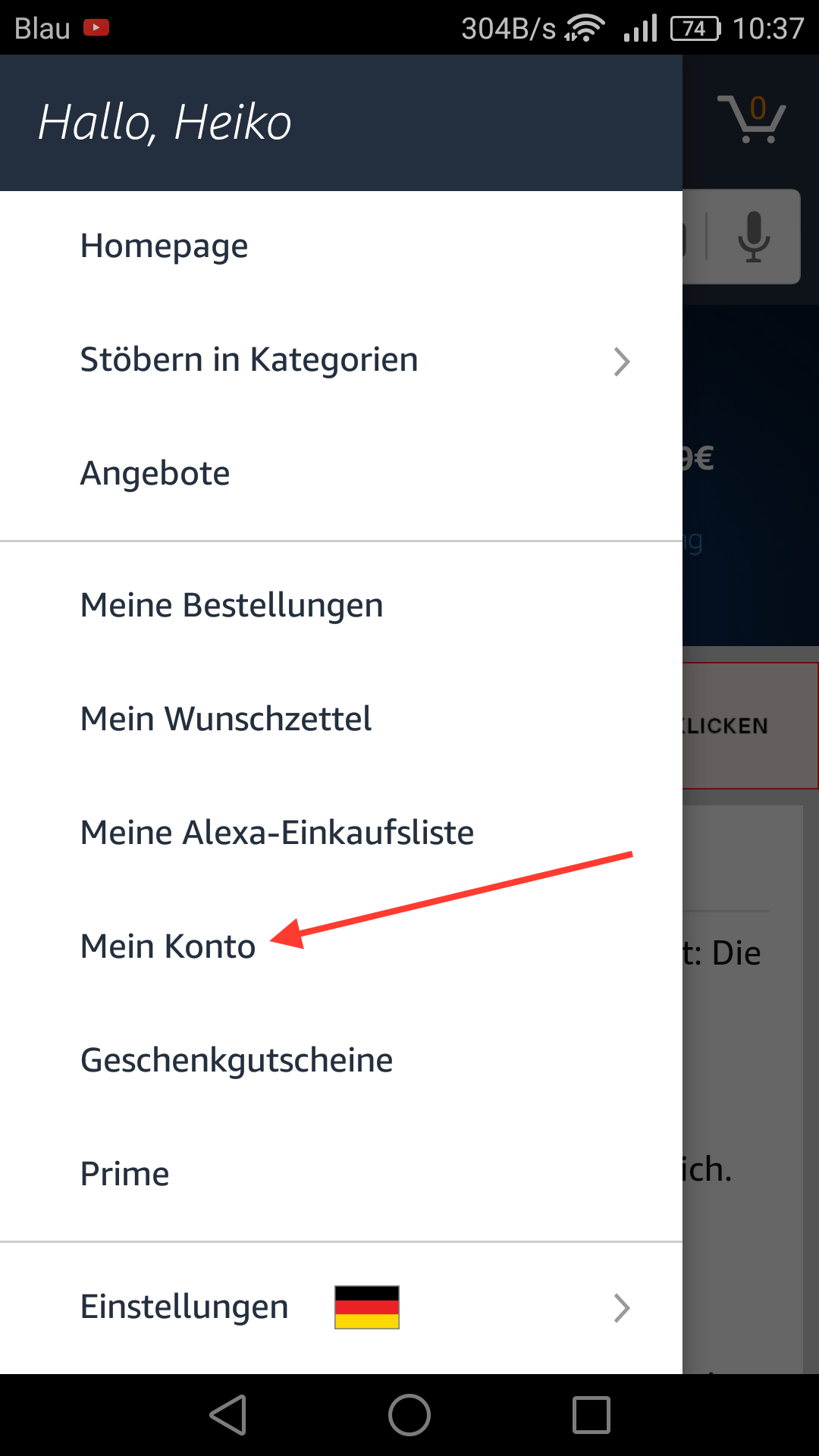Tap the signal strength bars icon

tap(640, 27)
